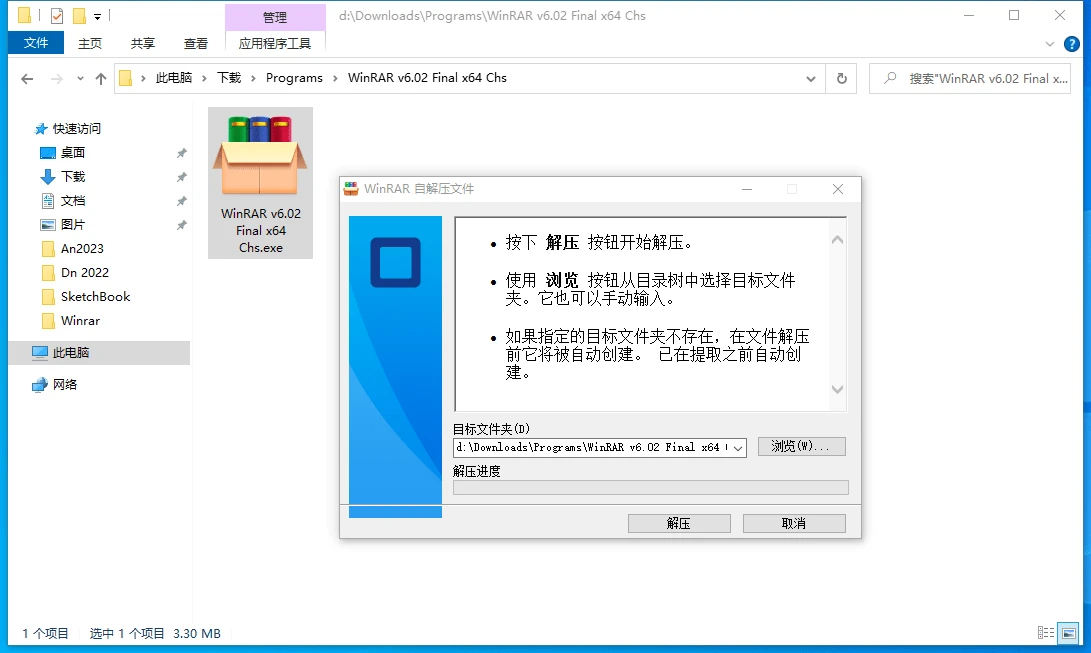Click Programs in the address breadcrumb
Image resolution: width=1091 pixels, height=653 pixels.
pyautogui.click(x=294, y=78)
